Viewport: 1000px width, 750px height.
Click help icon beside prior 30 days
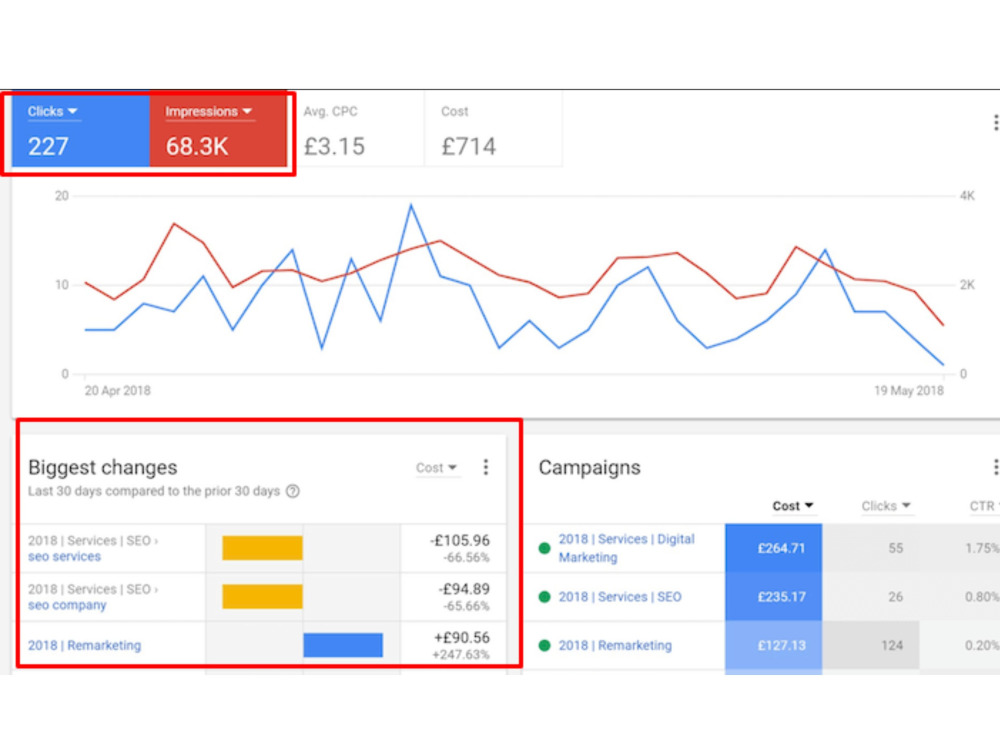click(293, 491)
